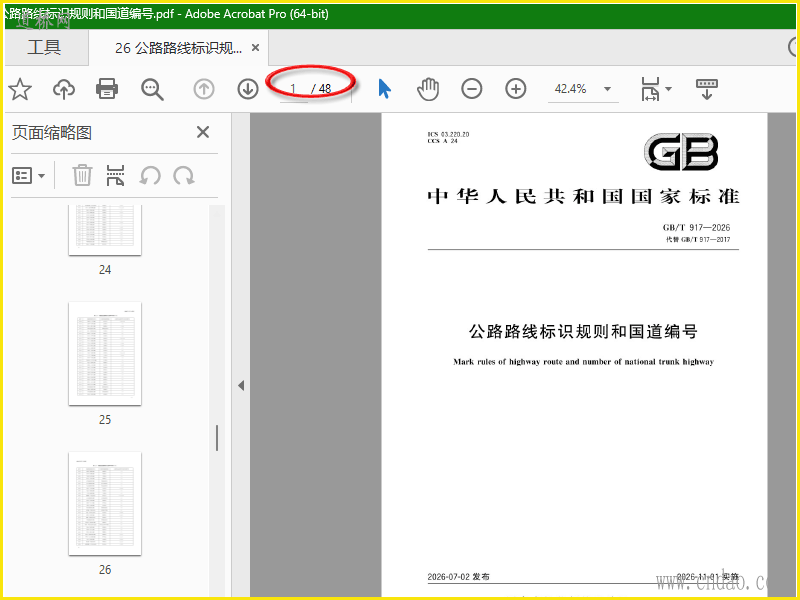
Task: Activate the hand pan tool
Action: click(x=428, y=89)
